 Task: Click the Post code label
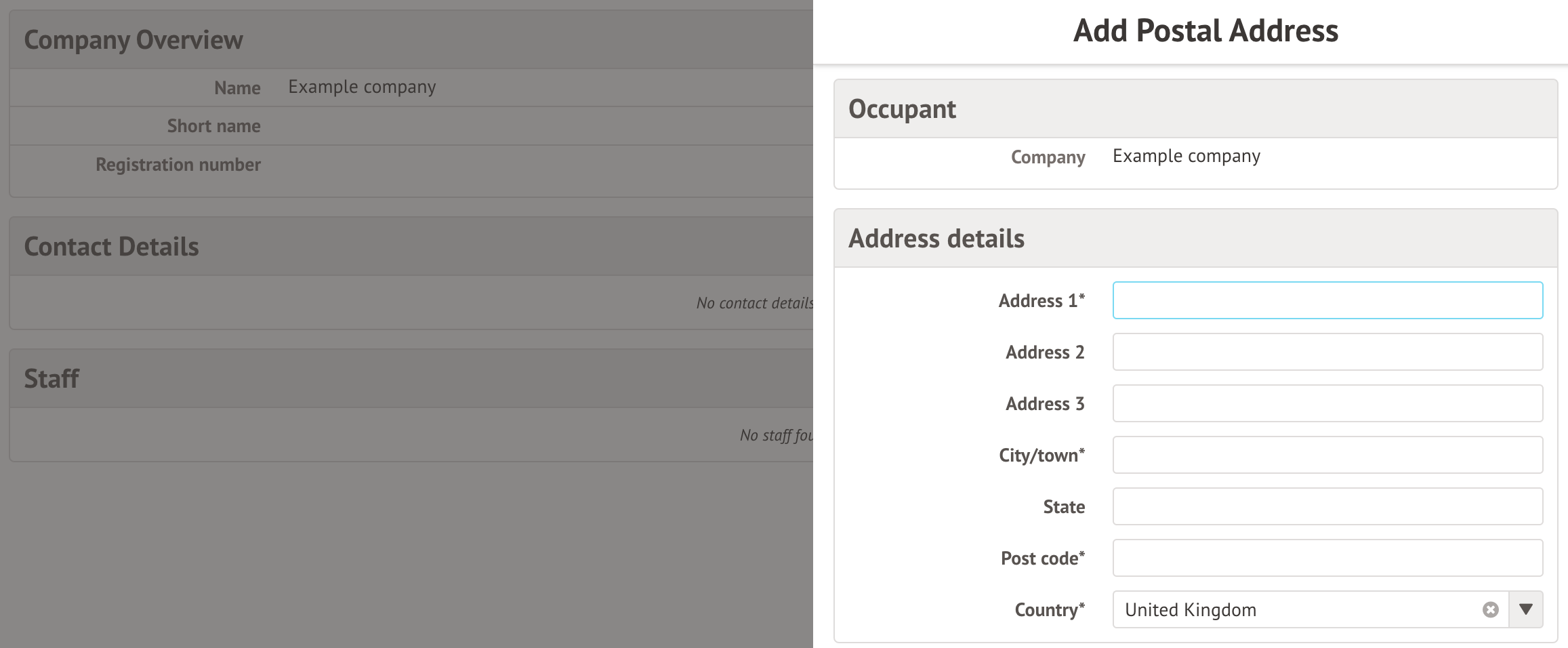tap(1042, 559)
